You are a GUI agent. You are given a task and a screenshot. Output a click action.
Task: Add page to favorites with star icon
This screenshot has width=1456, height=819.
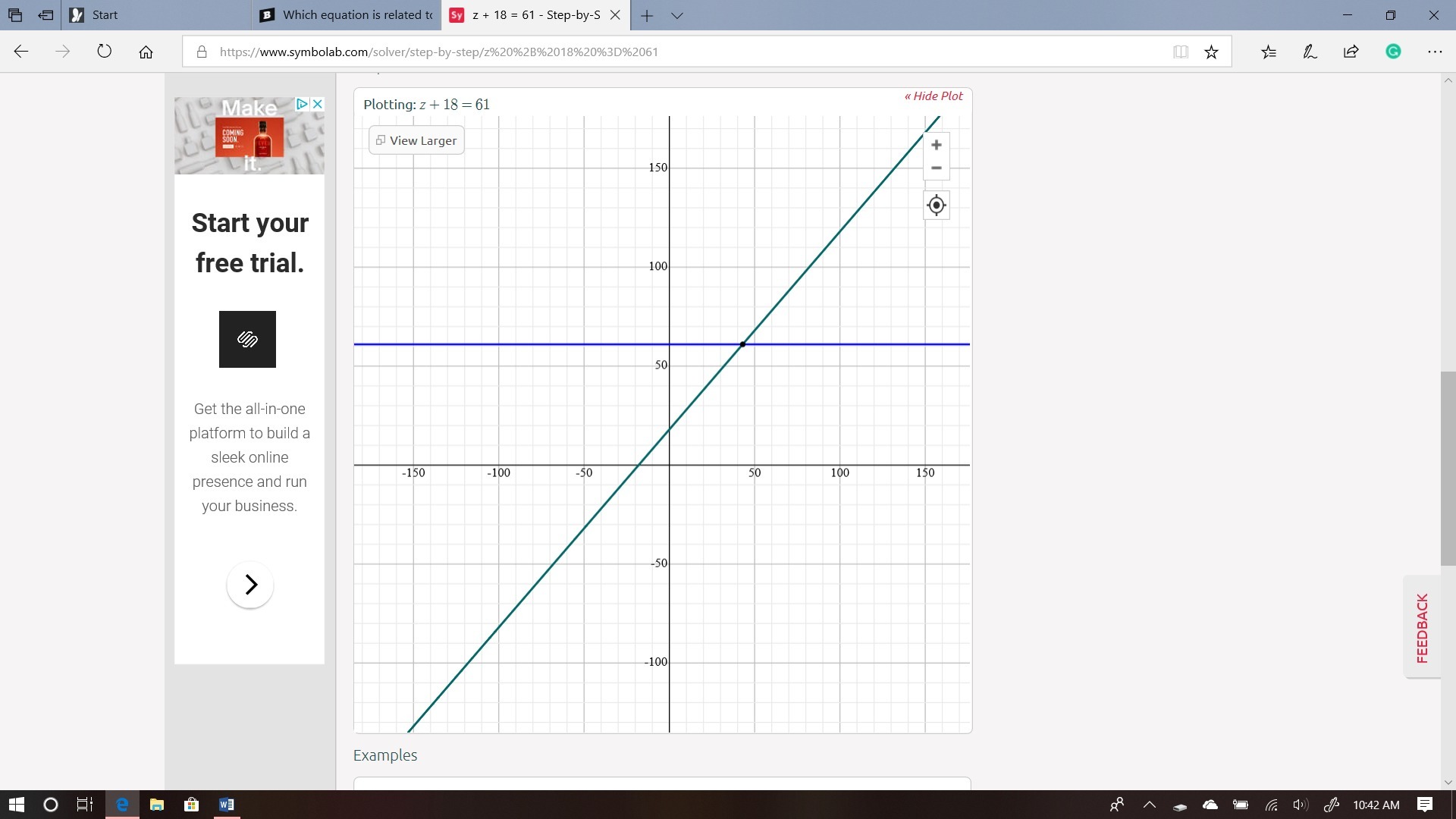point(1211,52)
